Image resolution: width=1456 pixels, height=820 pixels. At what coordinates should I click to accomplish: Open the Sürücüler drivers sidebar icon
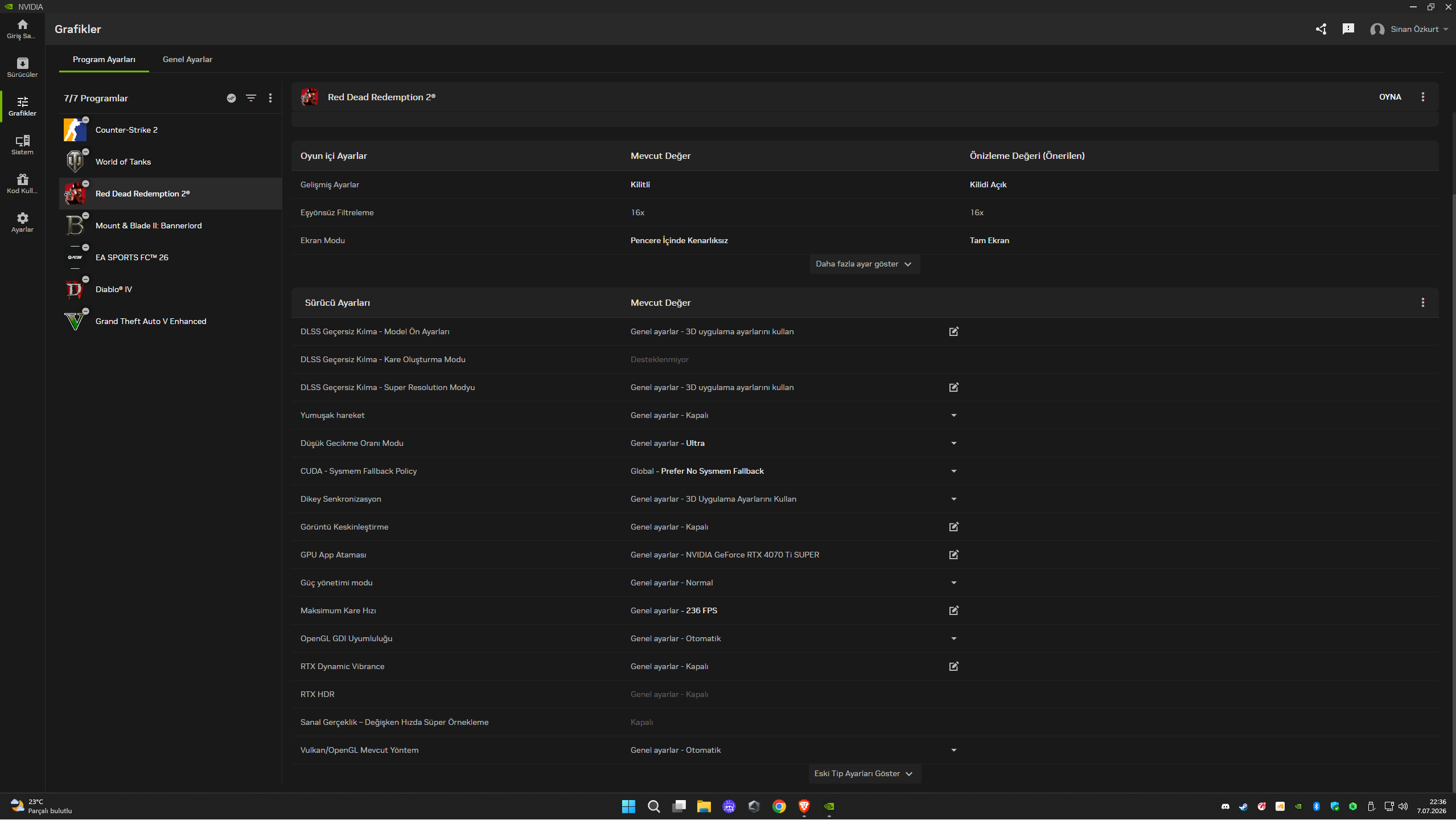22,67
